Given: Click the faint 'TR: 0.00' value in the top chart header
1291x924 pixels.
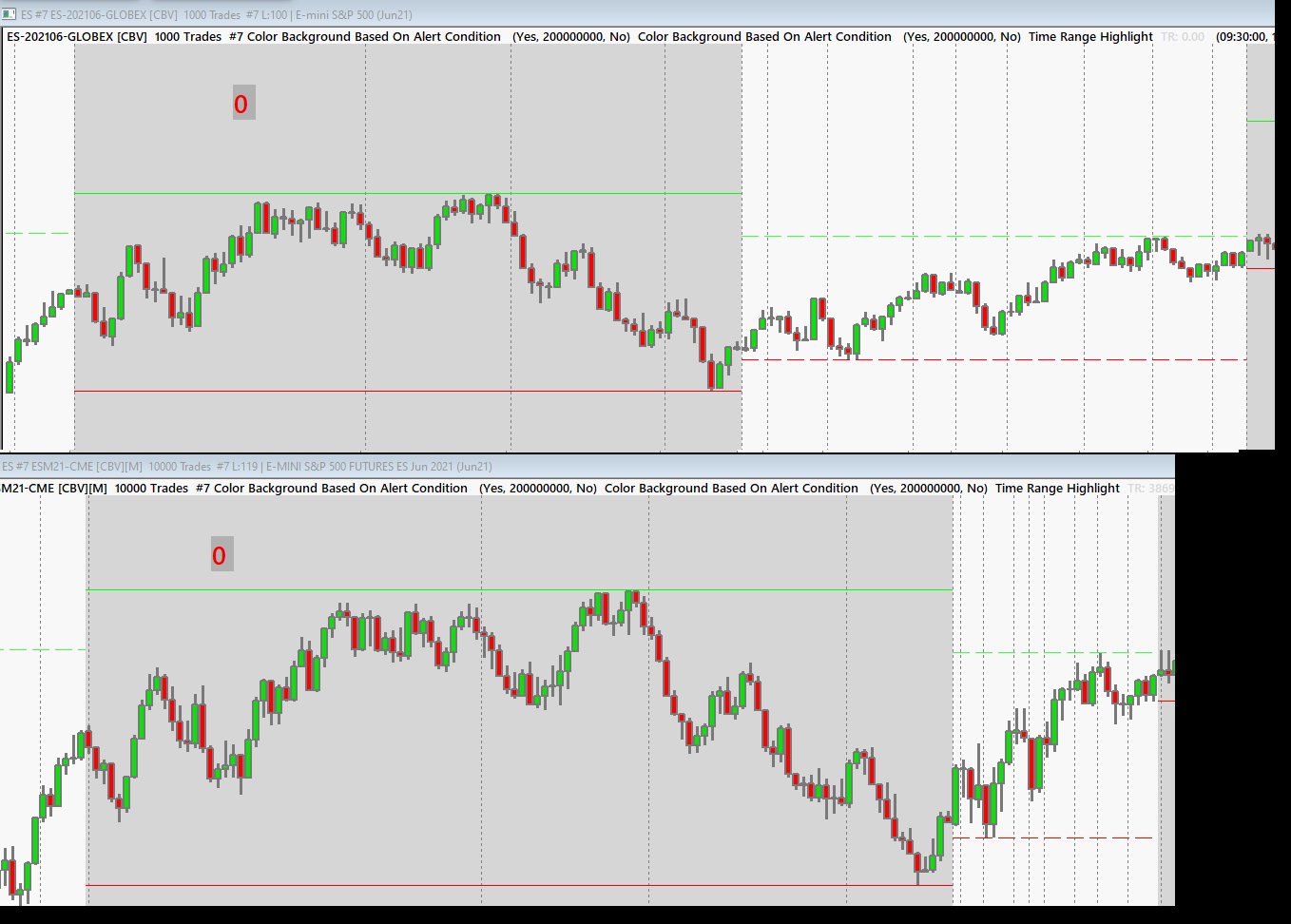Looking at the screenshot, I should [1183, 37].
